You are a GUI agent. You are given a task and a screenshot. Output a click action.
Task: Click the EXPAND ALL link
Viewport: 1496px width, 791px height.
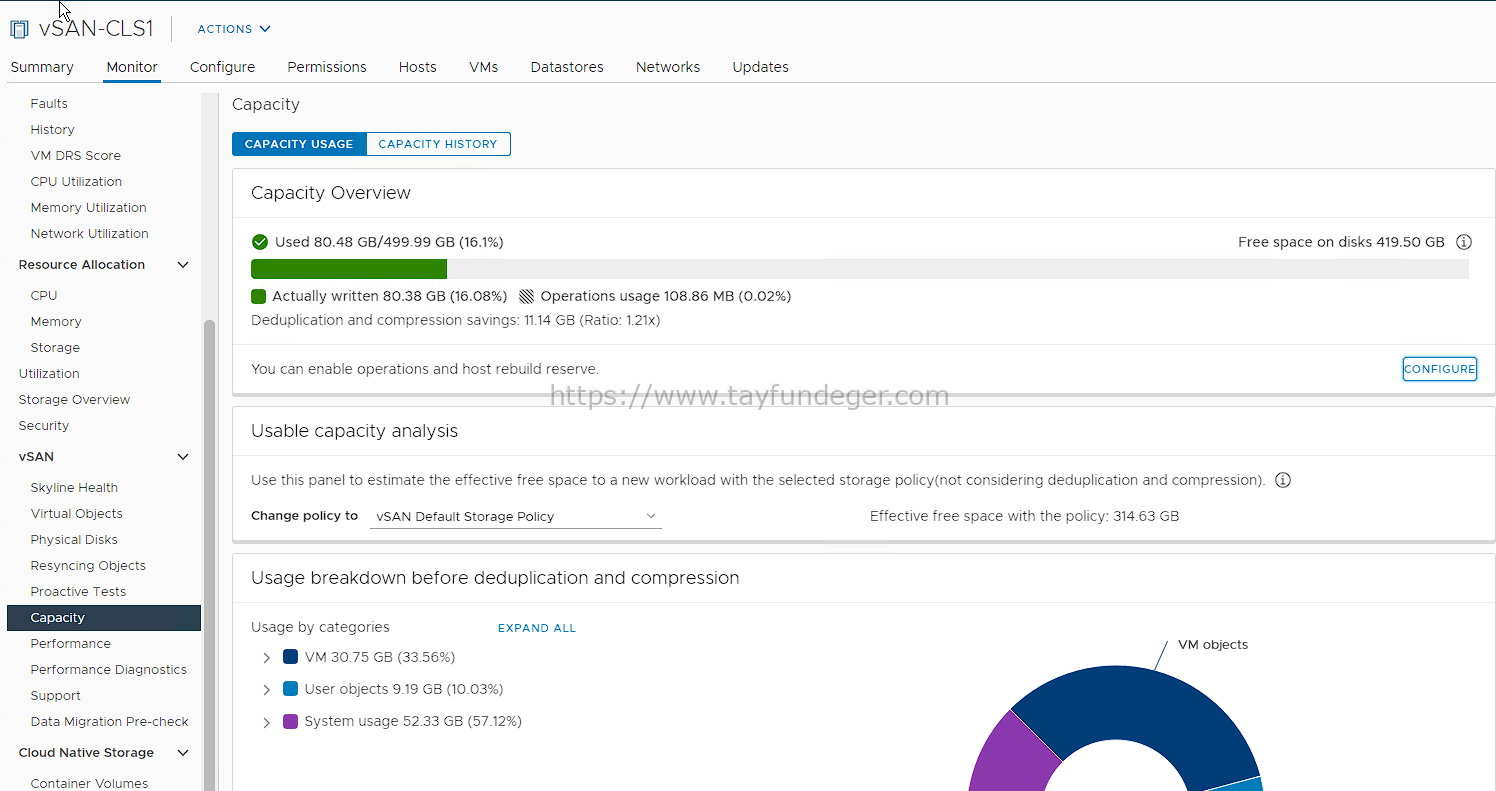(537, 628)
